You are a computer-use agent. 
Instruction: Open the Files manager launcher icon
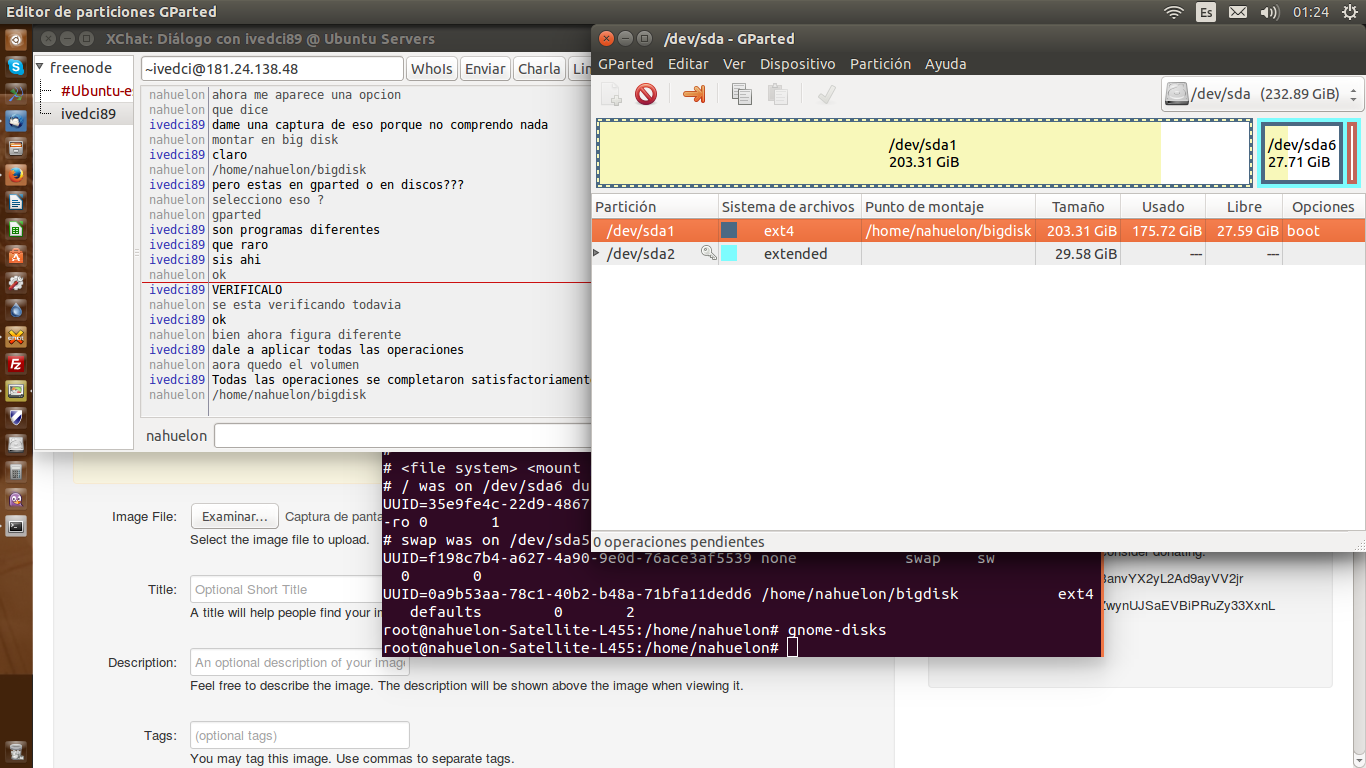tap(16, 148)
